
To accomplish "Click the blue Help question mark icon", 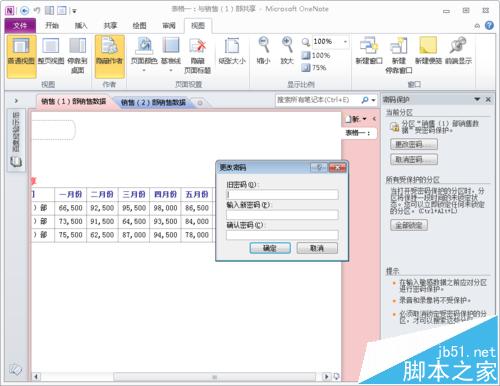I will click(489, 26).
